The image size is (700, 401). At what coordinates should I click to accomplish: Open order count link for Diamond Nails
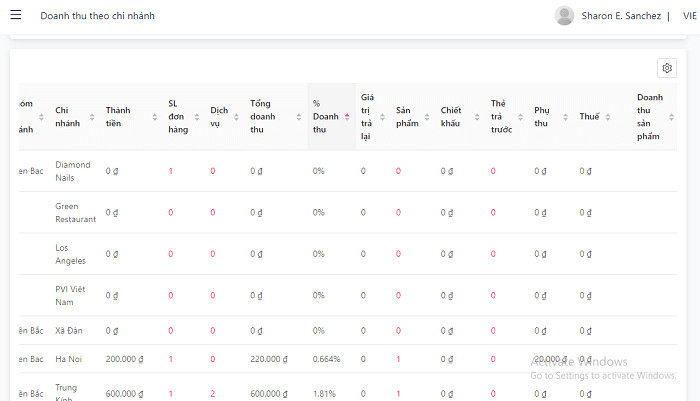point(171,171)
